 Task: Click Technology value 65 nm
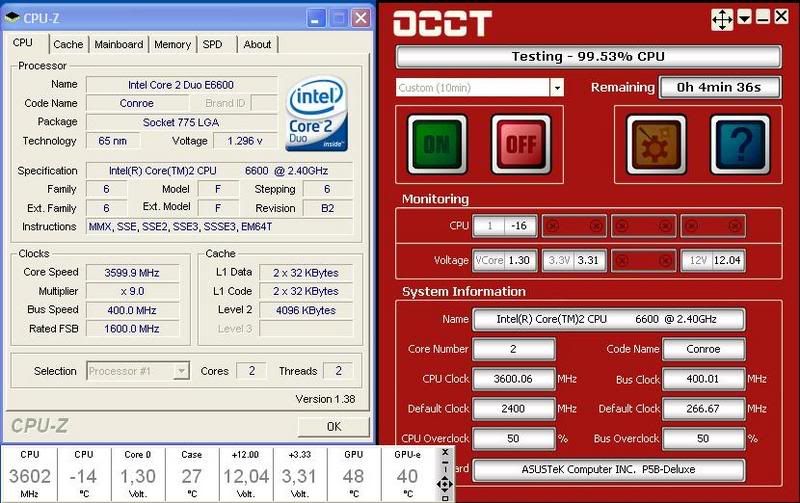(112, 141)
